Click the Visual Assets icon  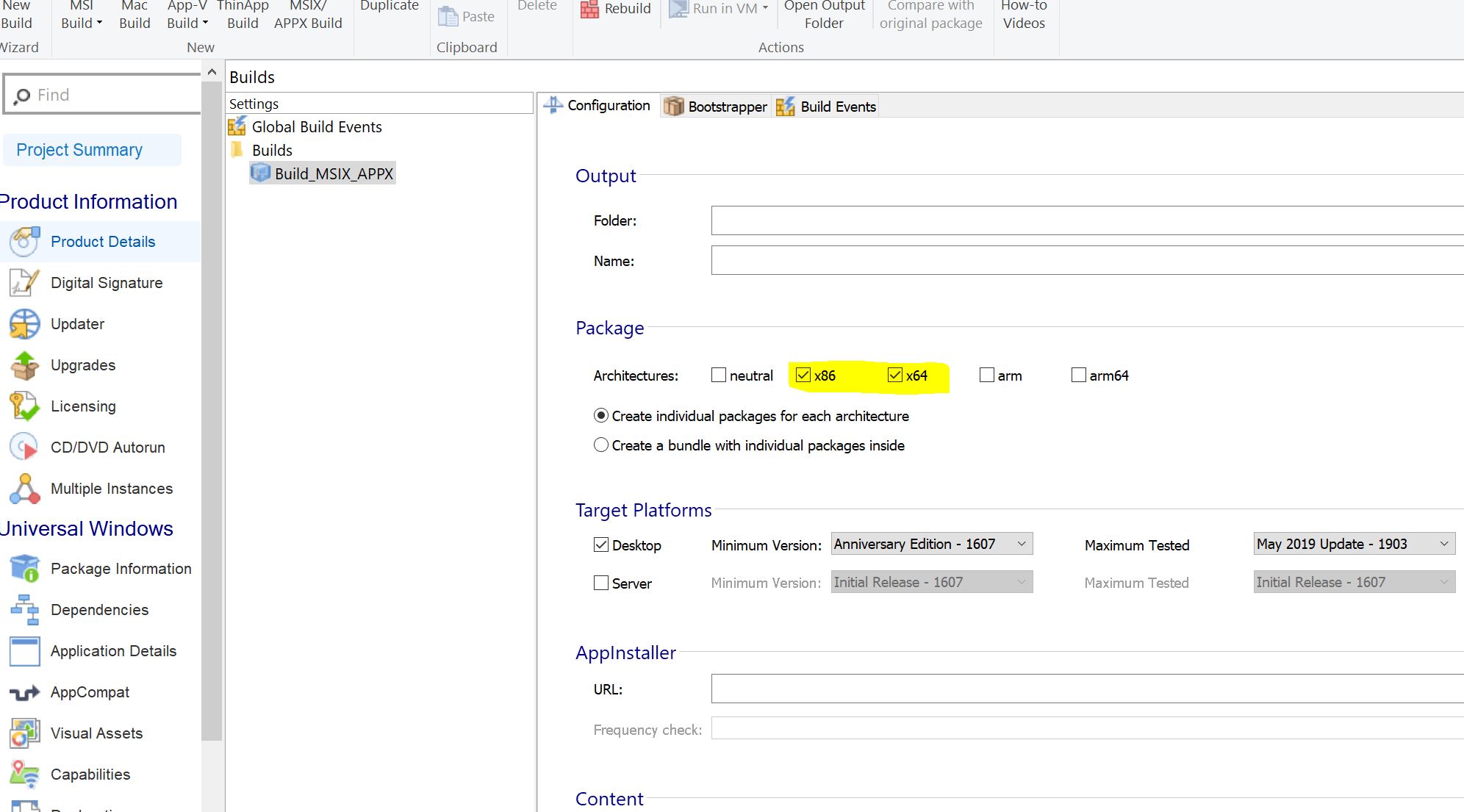click(x=24, y=733)
